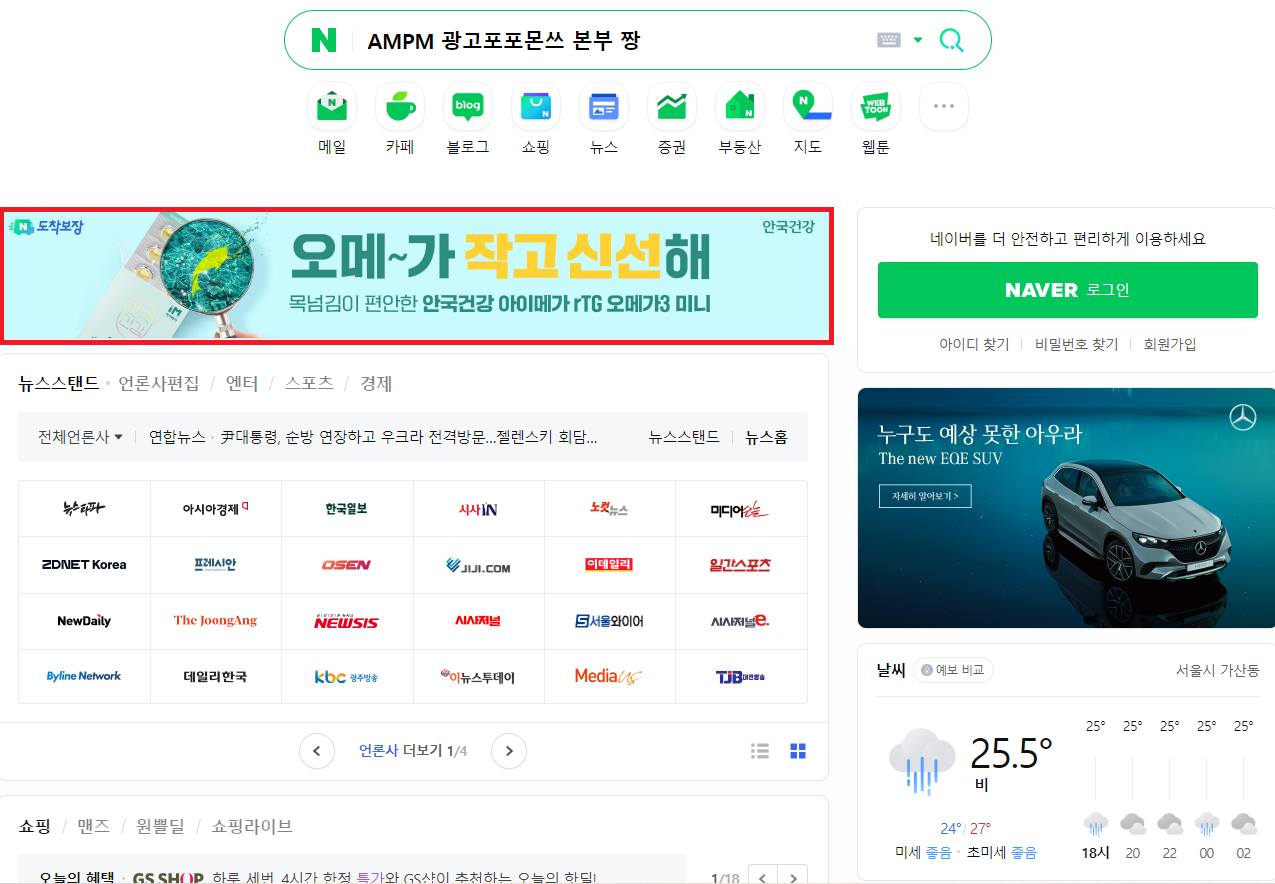The height and width of the screenshot is (884, 1275).
Task: Open the 일간스포츠 press logo
Action: [741, 565]
